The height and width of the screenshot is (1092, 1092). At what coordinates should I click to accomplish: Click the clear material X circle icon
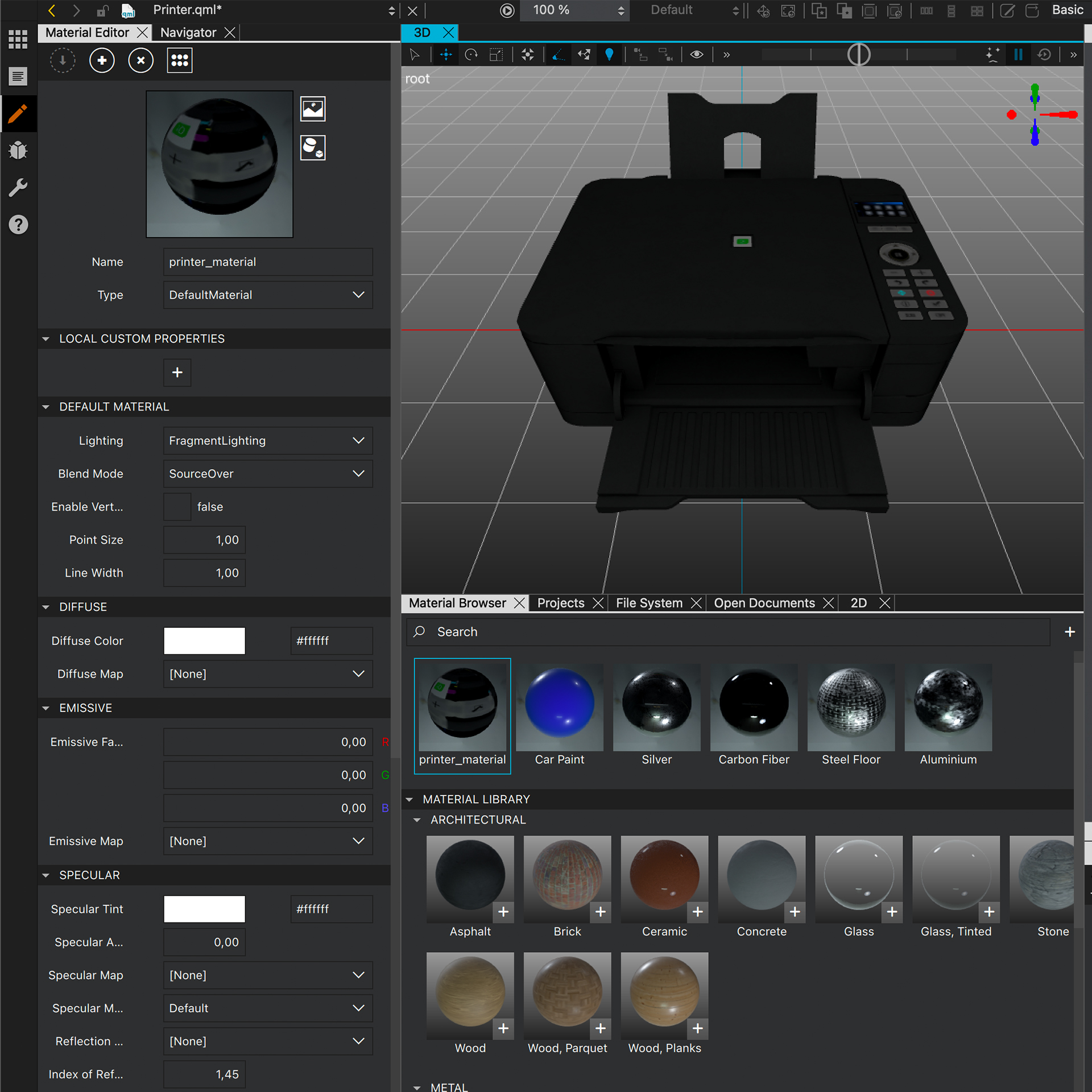tap(140, 60)
